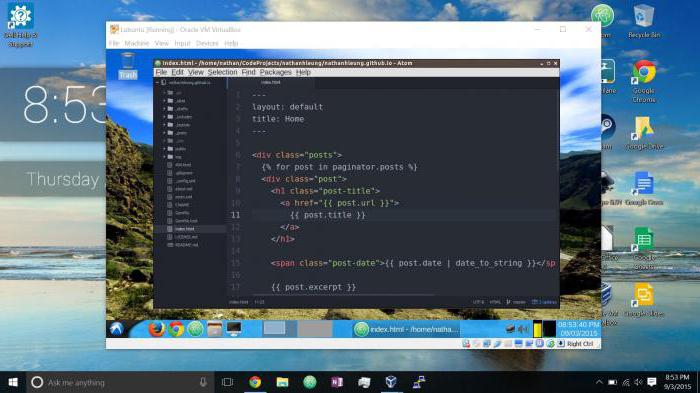Click the Windows tray speaker icon
The height and width of the screenshot is (393, 700).
click(x=639, y=383)
